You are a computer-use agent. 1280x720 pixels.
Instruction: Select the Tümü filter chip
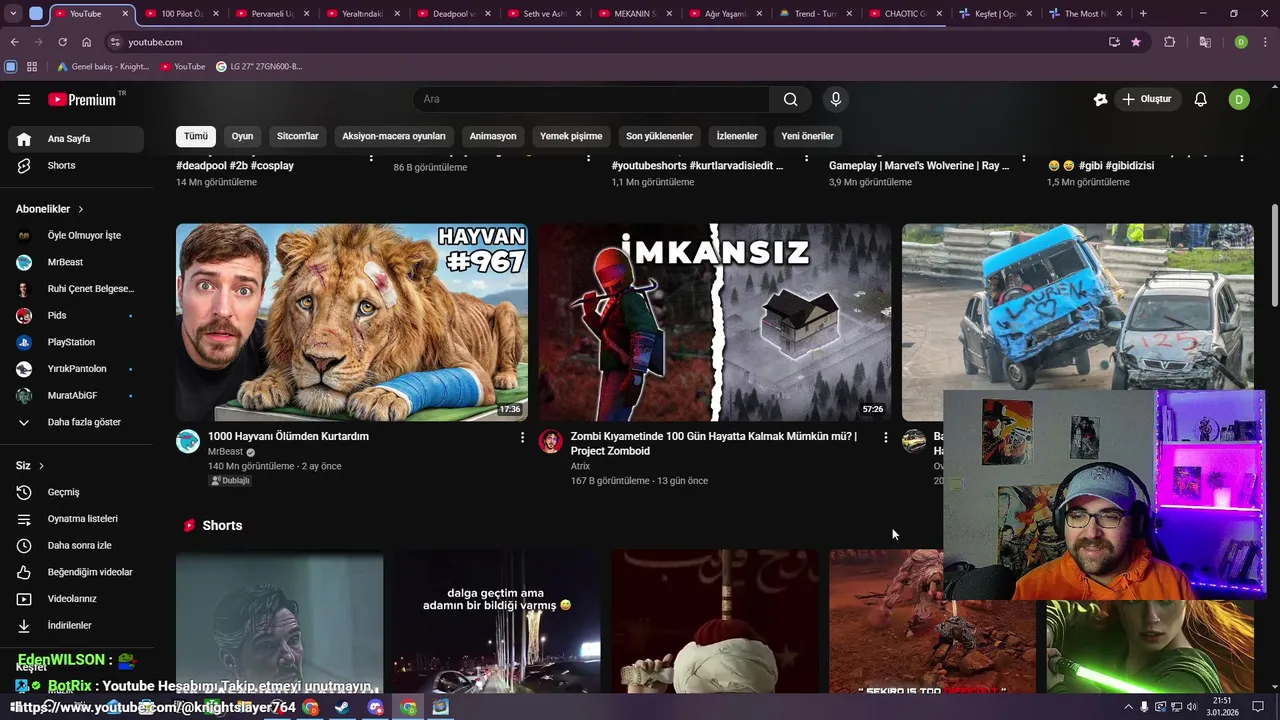tap(196, 136)
